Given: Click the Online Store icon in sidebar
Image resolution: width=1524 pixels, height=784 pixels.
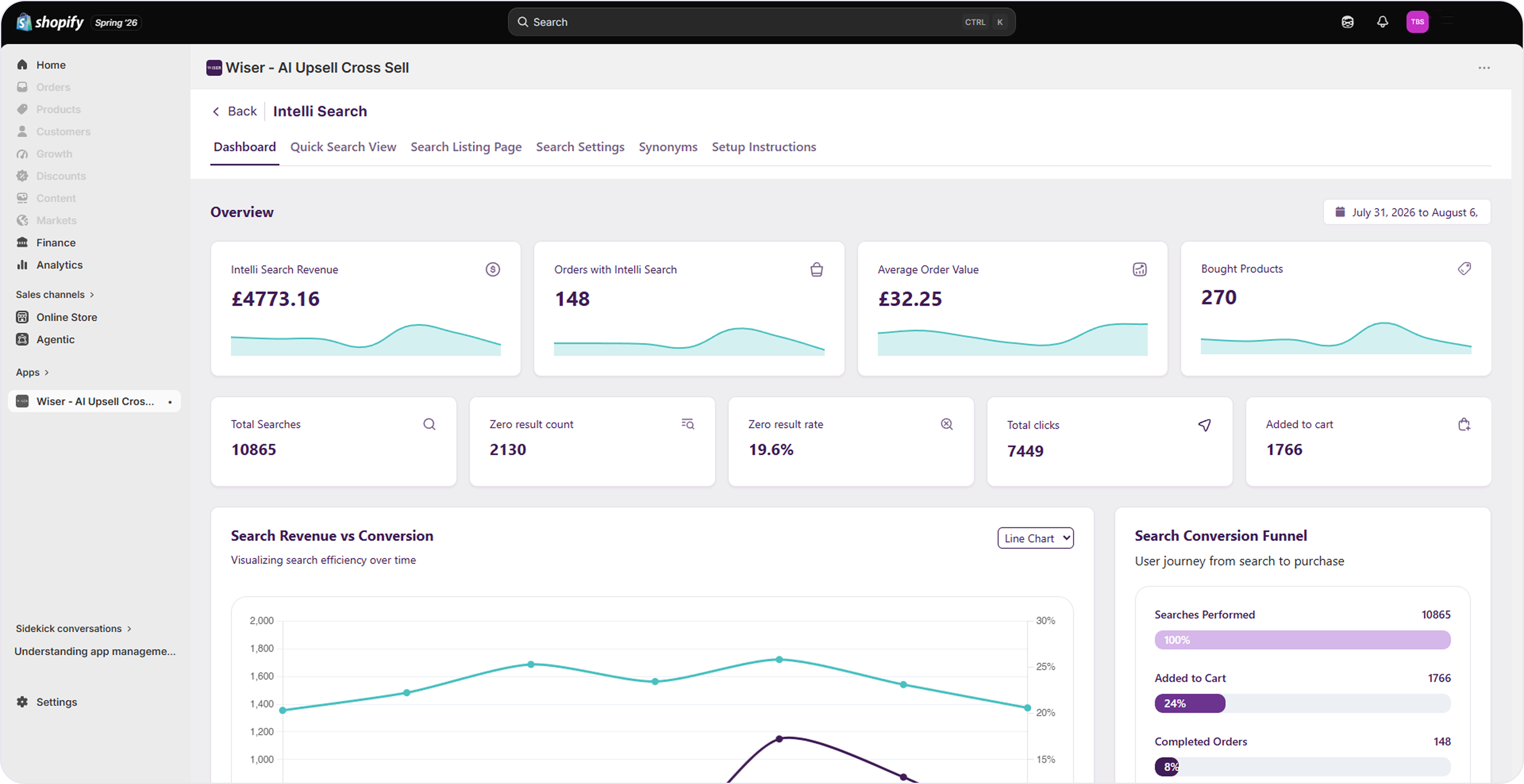Looking at the screenshot, I should coord(22,317).
